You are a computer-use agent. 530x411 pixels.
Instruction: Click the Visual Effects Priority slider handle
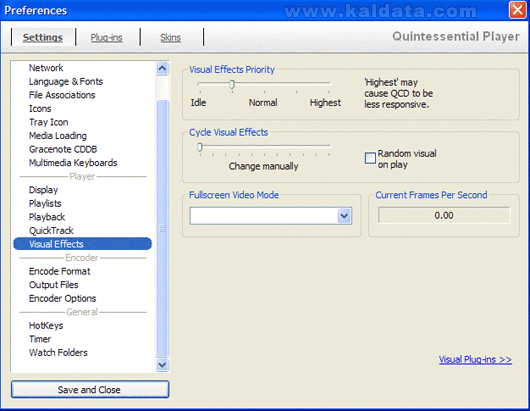[232, 84]
